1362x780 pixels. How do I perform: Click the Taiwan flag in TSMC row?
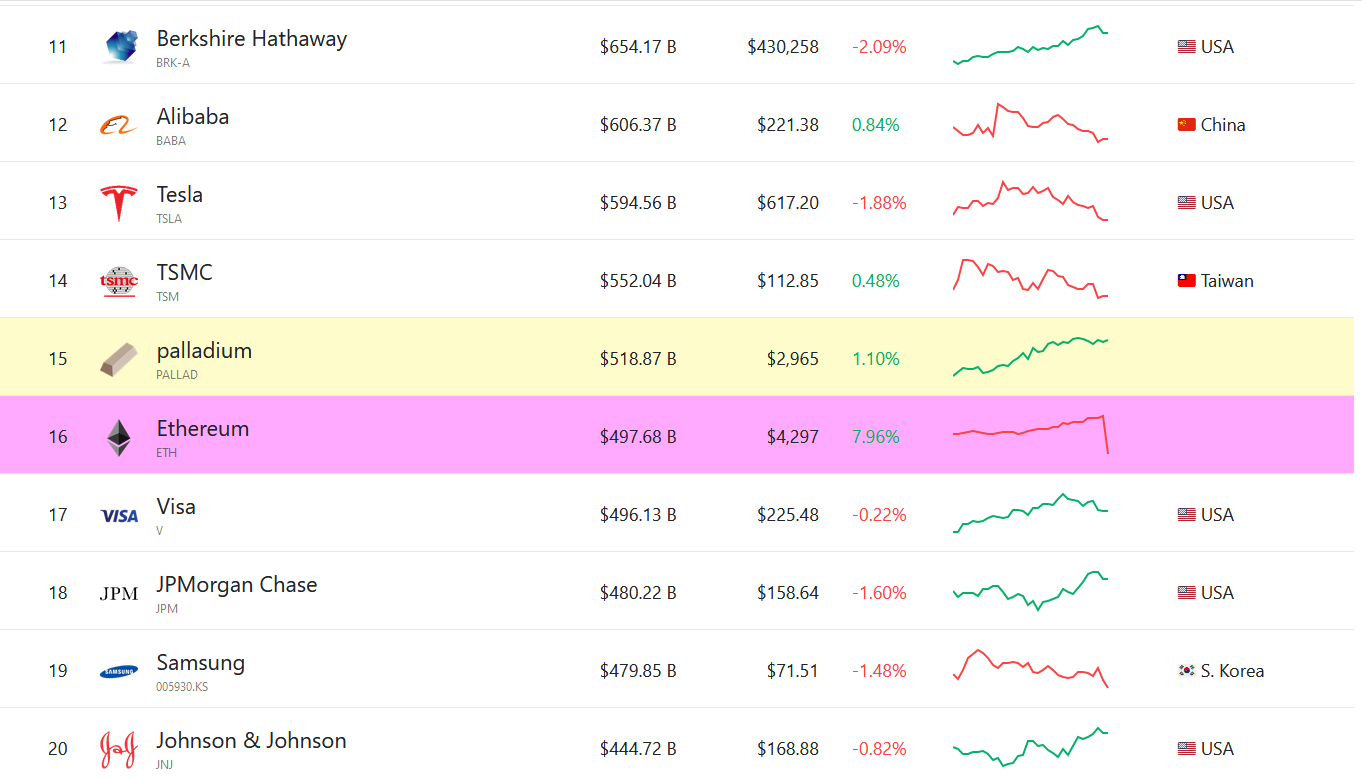[1187, 280]
